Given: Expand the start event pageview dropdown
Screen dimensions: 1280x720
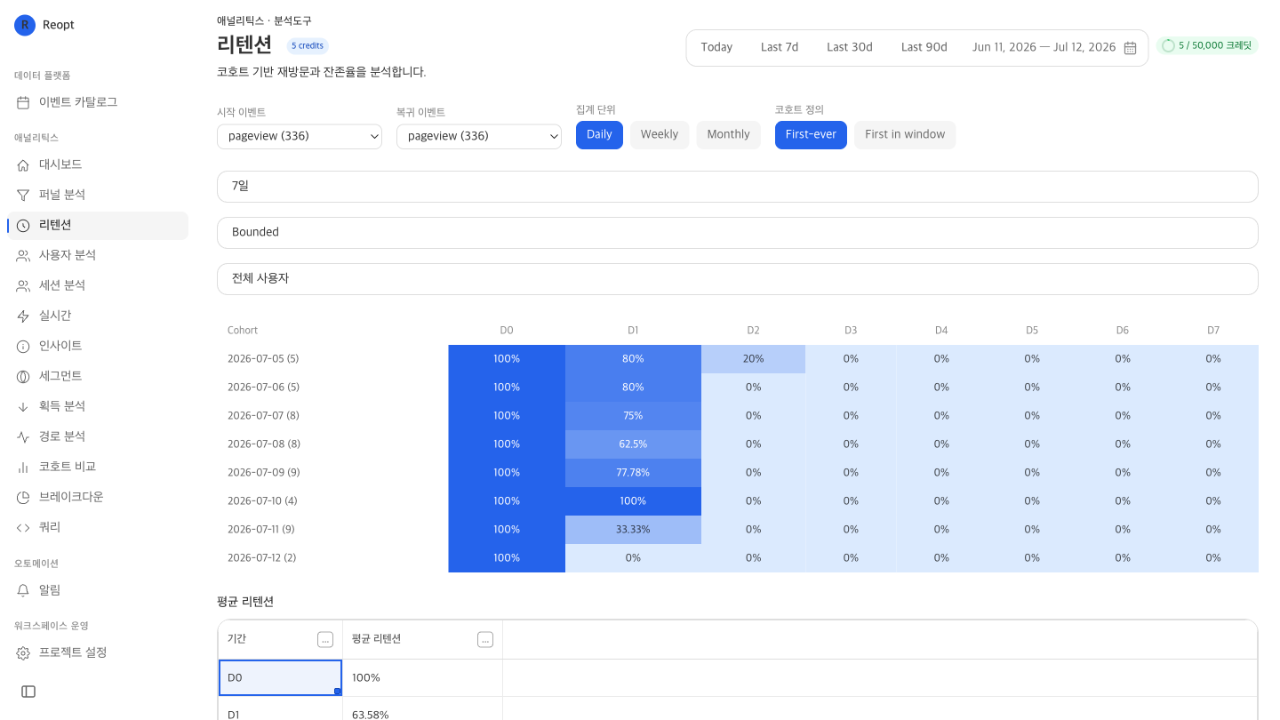Looking at the screenshot, I should (x=299, y=136).
